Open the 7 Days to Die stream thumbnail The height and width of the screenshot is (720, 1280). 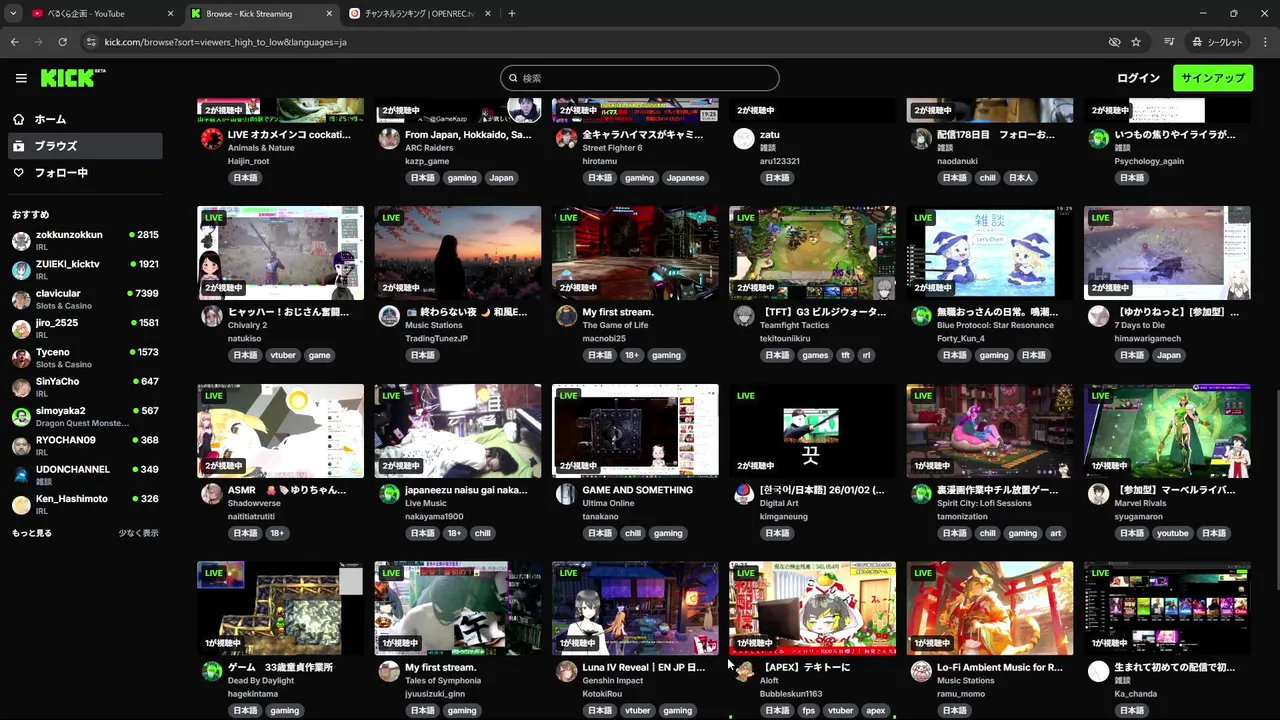(x=1167, y=252)
